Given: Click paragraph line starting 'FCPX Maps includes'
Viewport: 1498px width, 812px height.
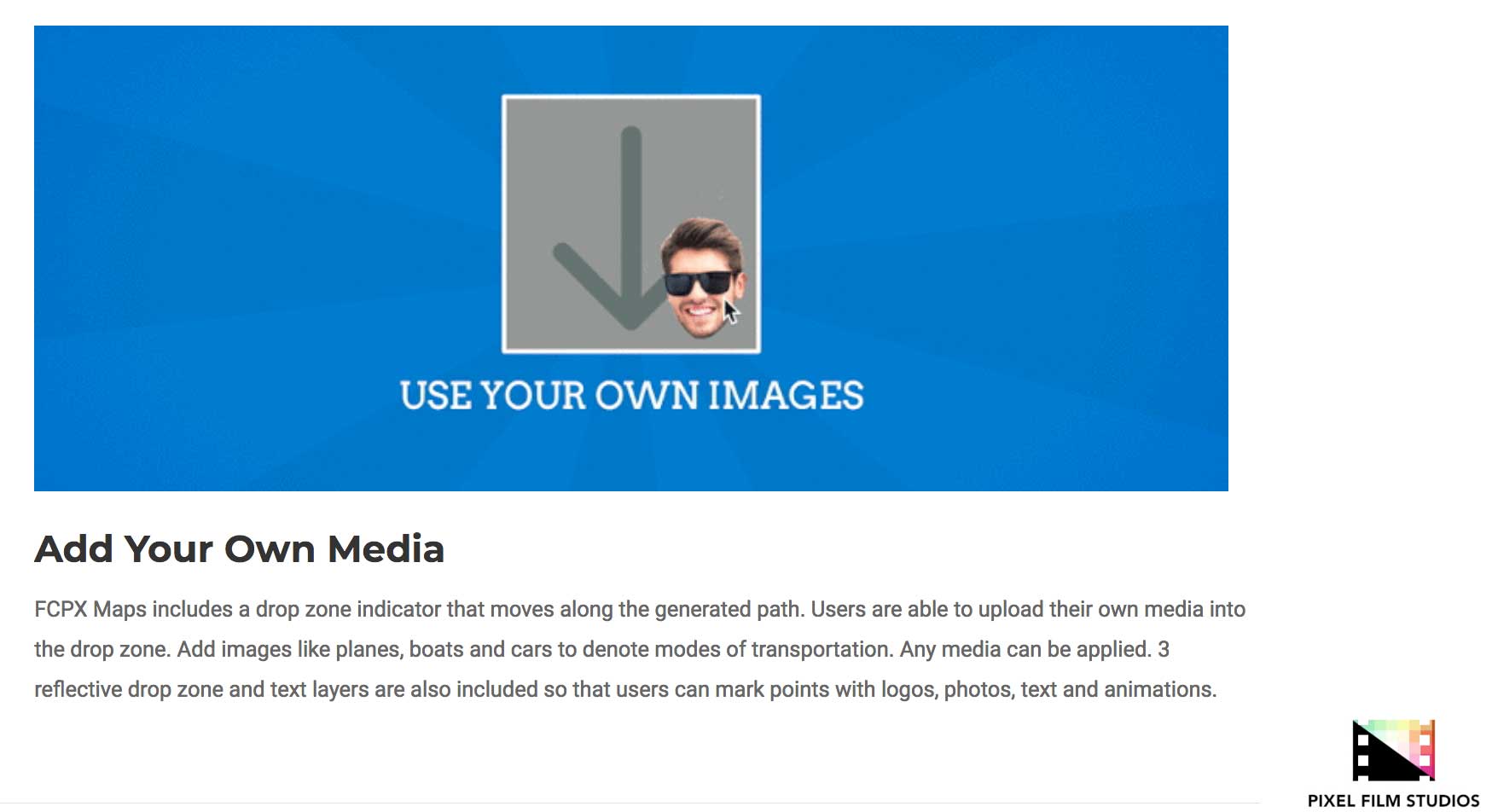Looking at the screenshot, I should pos(640,609).
